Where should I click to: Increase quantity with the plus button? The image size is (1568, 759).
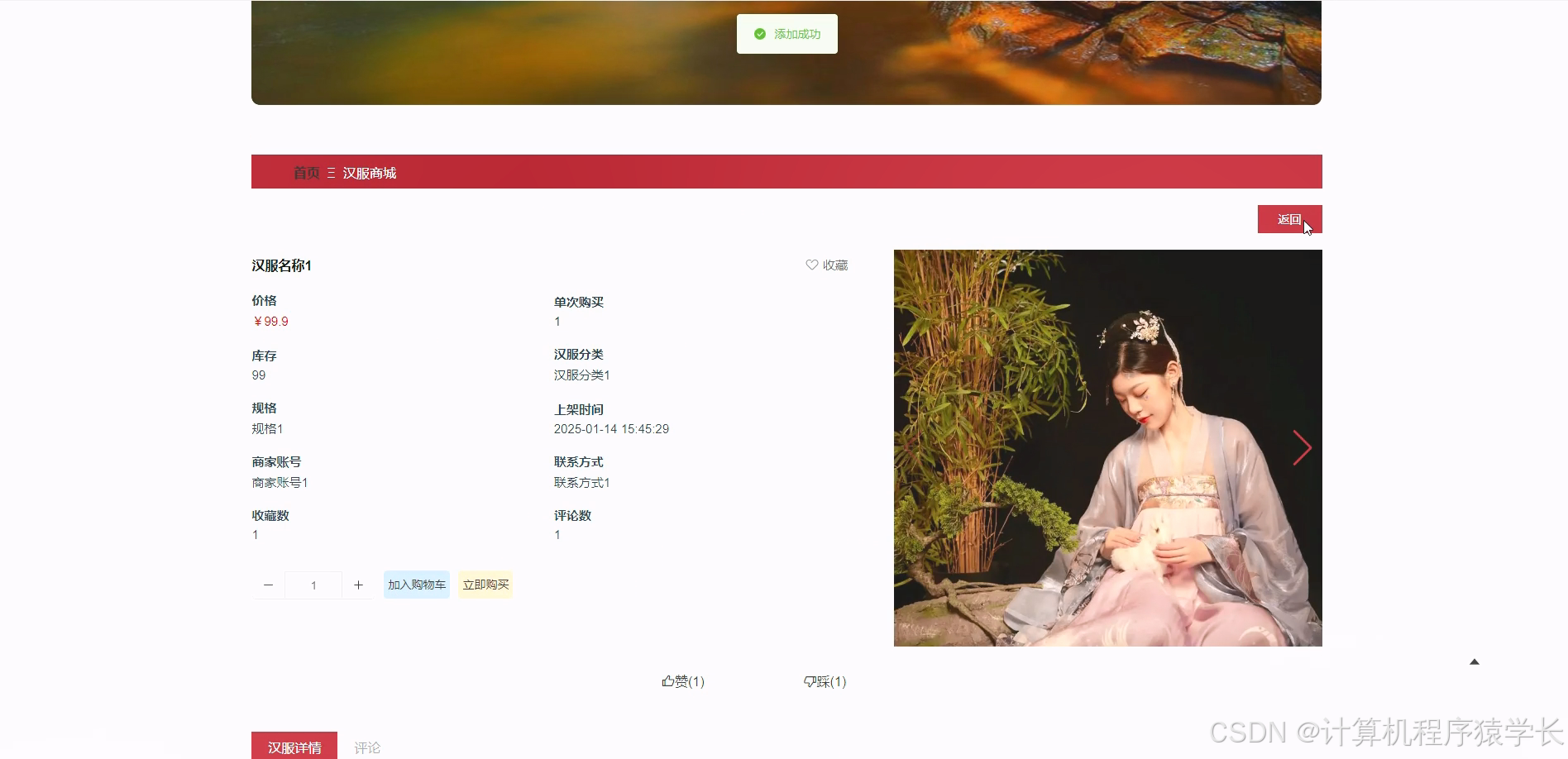coord(358,585)
